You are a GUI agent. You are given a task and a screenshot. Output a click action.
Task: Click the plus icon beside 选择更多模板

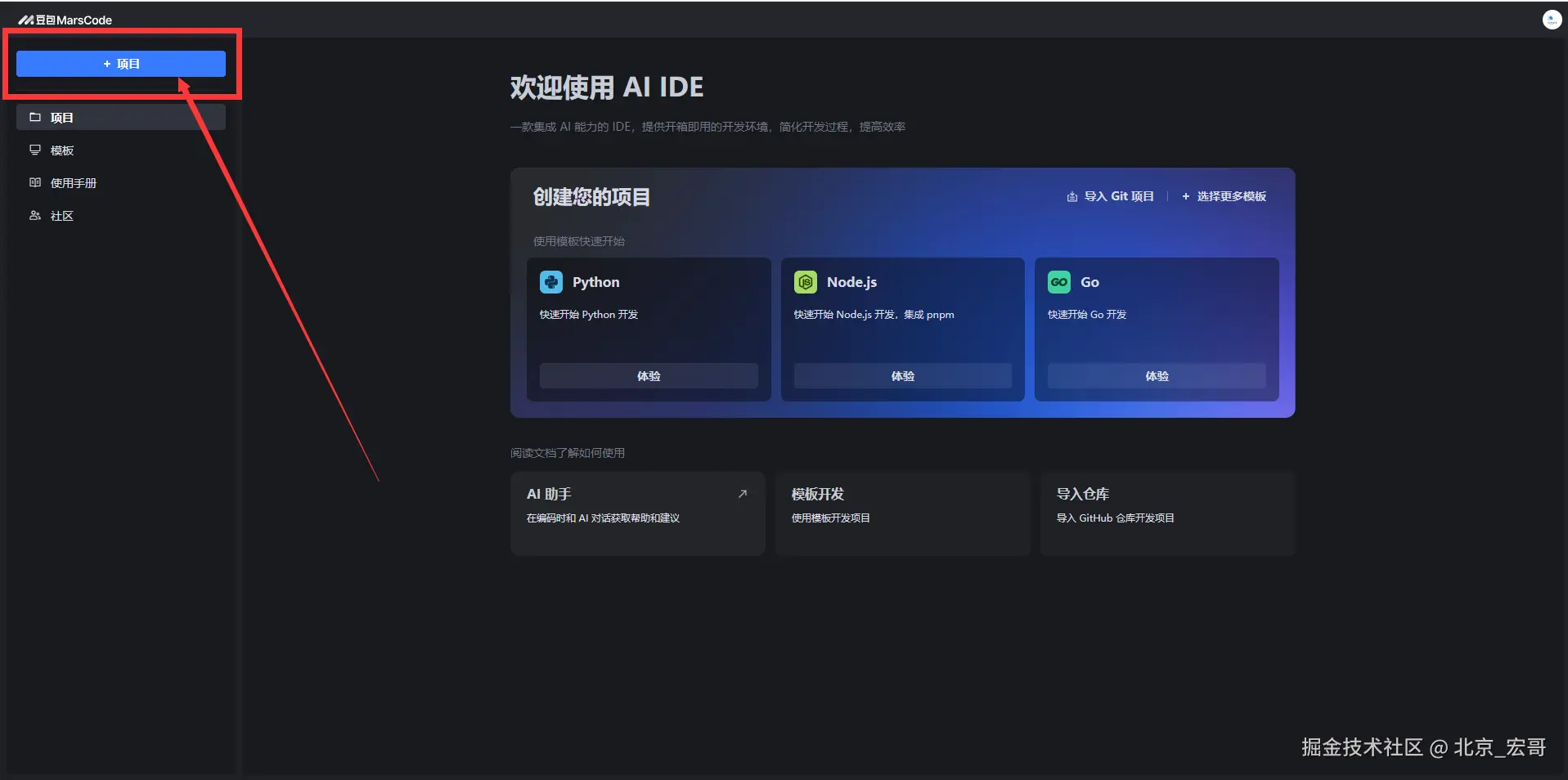coord(1186,196)
